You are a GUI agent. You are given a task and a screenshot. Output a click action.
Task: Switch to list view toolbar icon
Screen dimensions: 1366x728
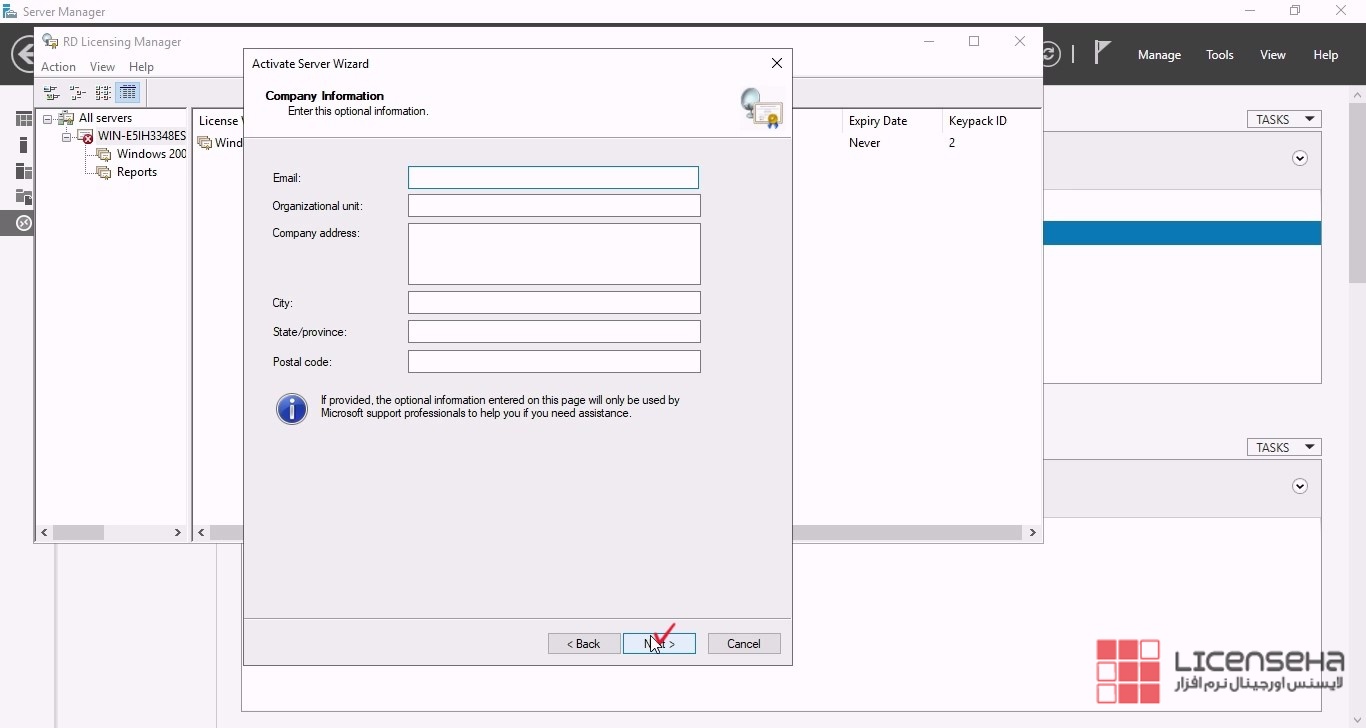point(103,93)
